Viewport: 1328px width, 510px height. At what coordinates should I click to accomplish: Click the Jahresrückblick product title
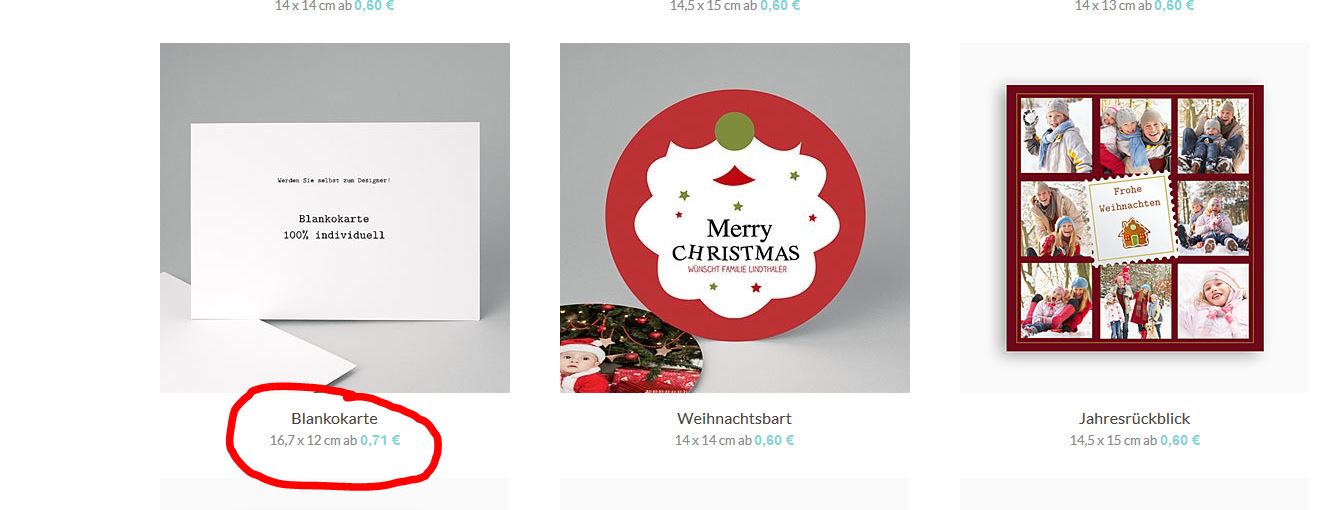point(1135,418)
